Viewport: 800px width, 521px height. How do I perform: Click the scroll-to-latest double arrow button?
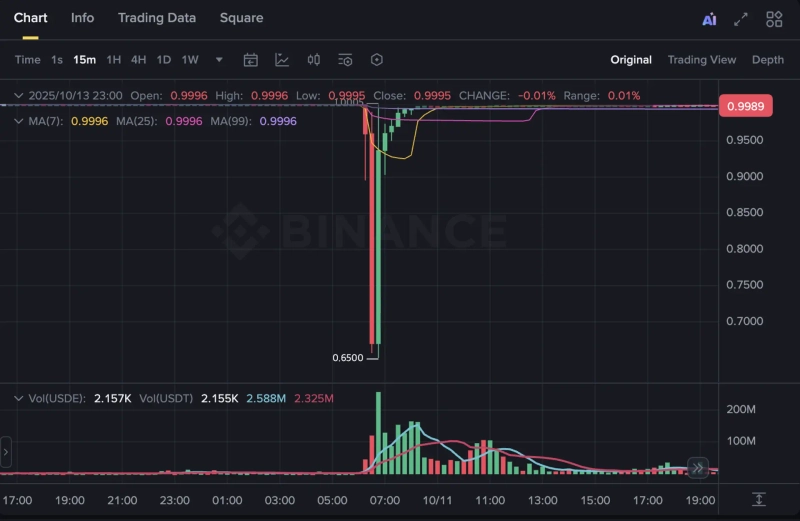click(698, 467)
